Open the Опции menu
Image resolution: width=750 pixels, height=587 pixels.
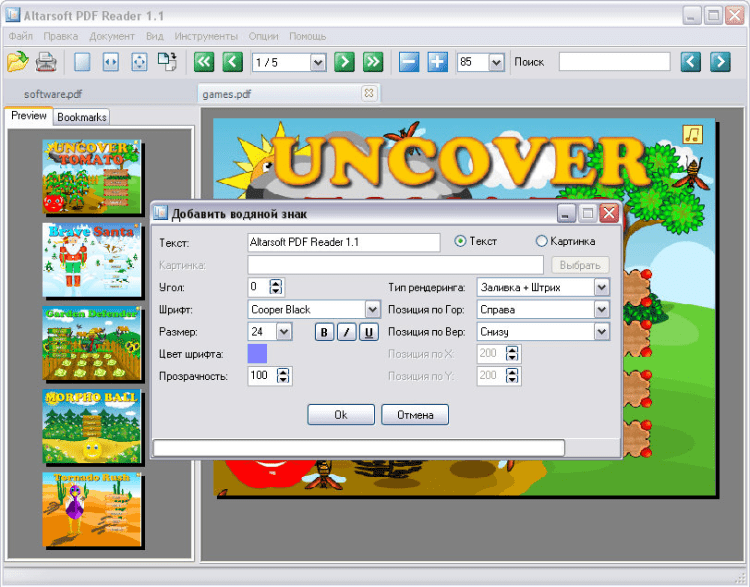(263, 36)
